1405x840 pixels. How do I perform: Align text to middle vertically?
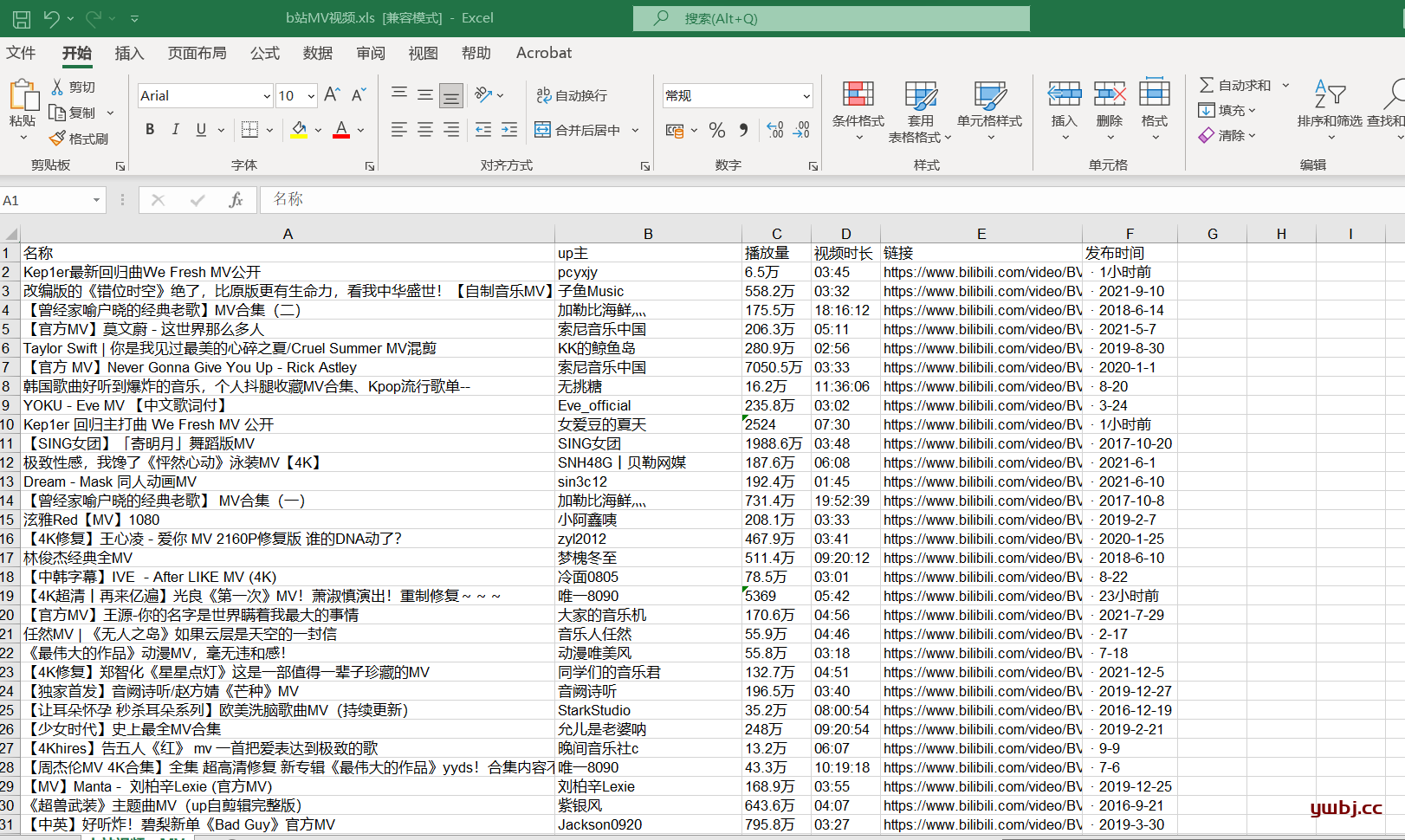pos(425,94)
